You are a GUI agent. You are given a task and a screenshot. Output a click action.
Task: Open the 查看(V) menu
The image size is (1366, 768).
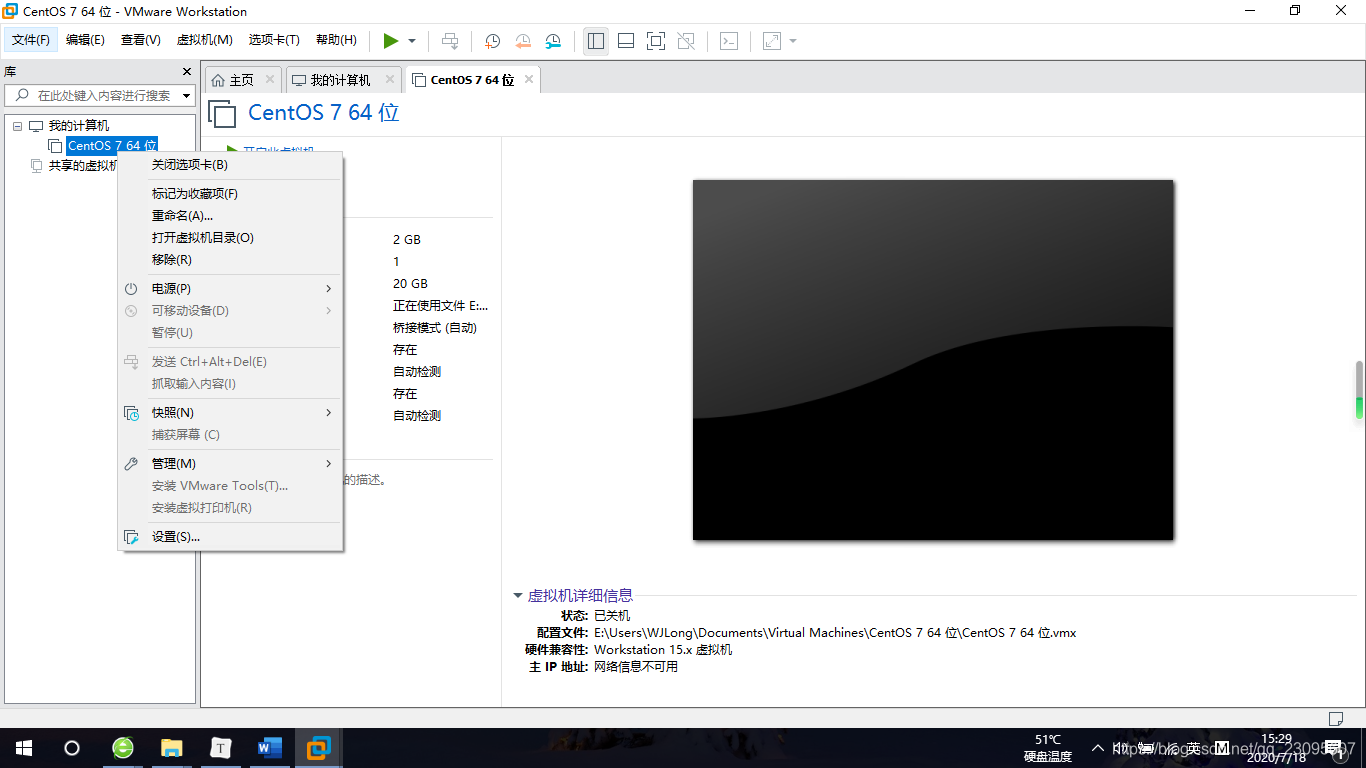pos(141,40)
